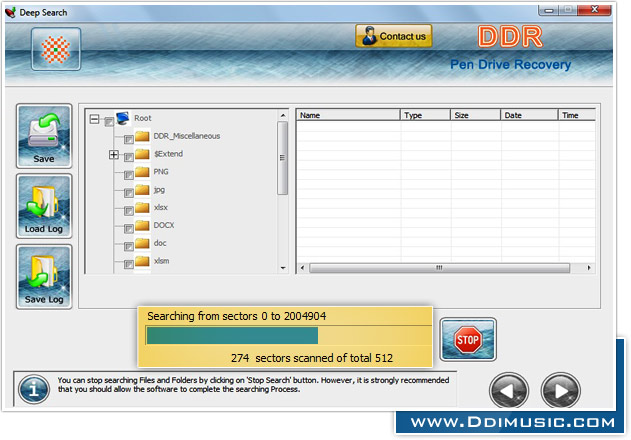
Task: Click the jpg folder icon
Action: [142, 189]
